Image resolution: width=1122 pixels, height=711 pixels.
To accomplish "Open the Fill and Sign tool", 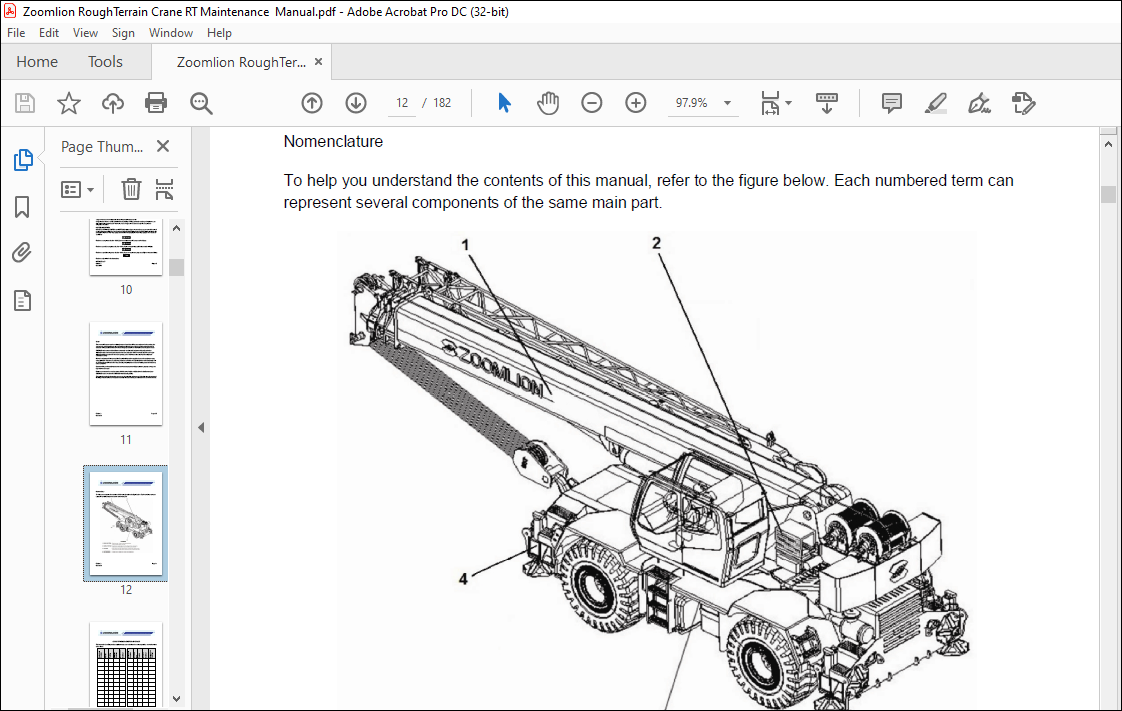I will [980, 103].
